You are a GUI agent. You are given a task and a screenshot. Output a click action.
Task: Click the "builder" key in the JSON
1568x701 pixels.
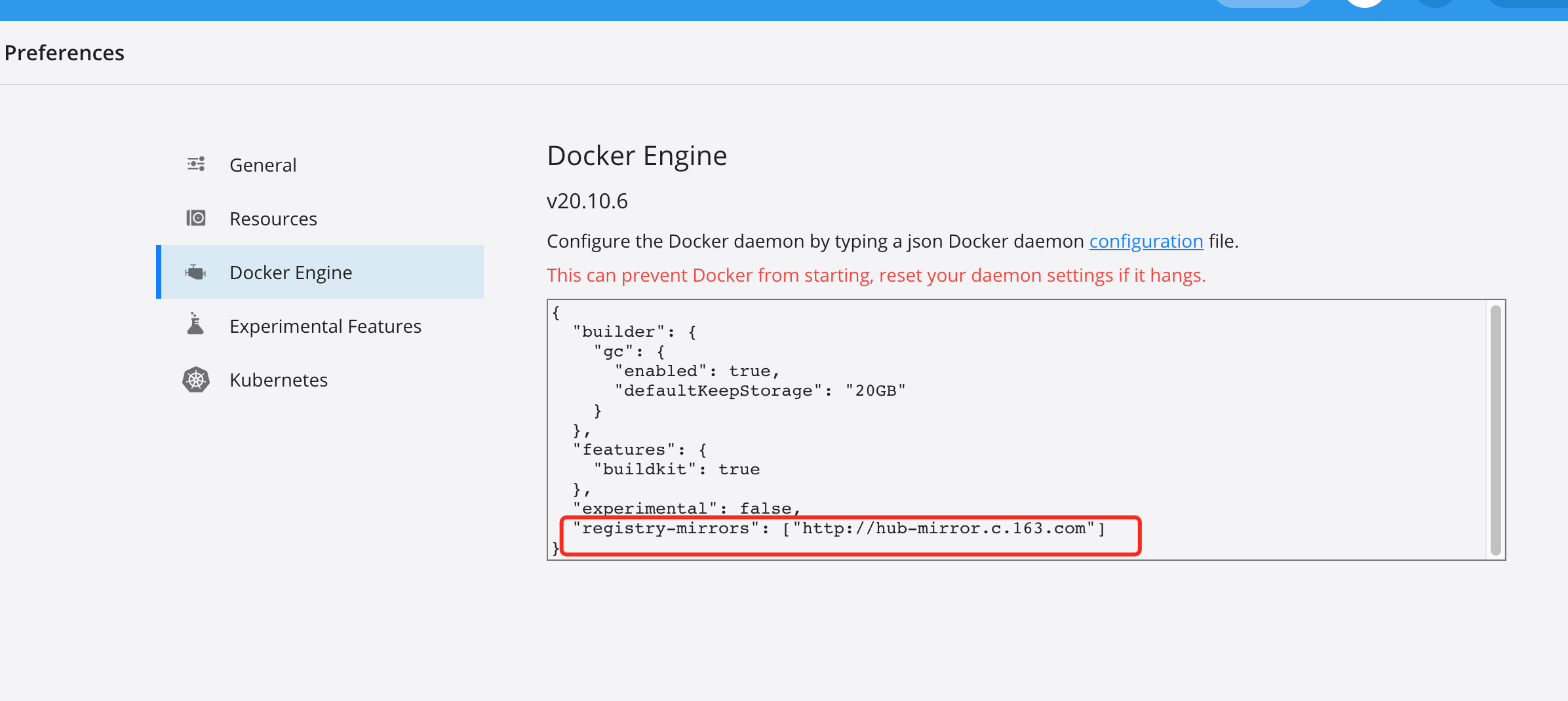pos(619,332)
